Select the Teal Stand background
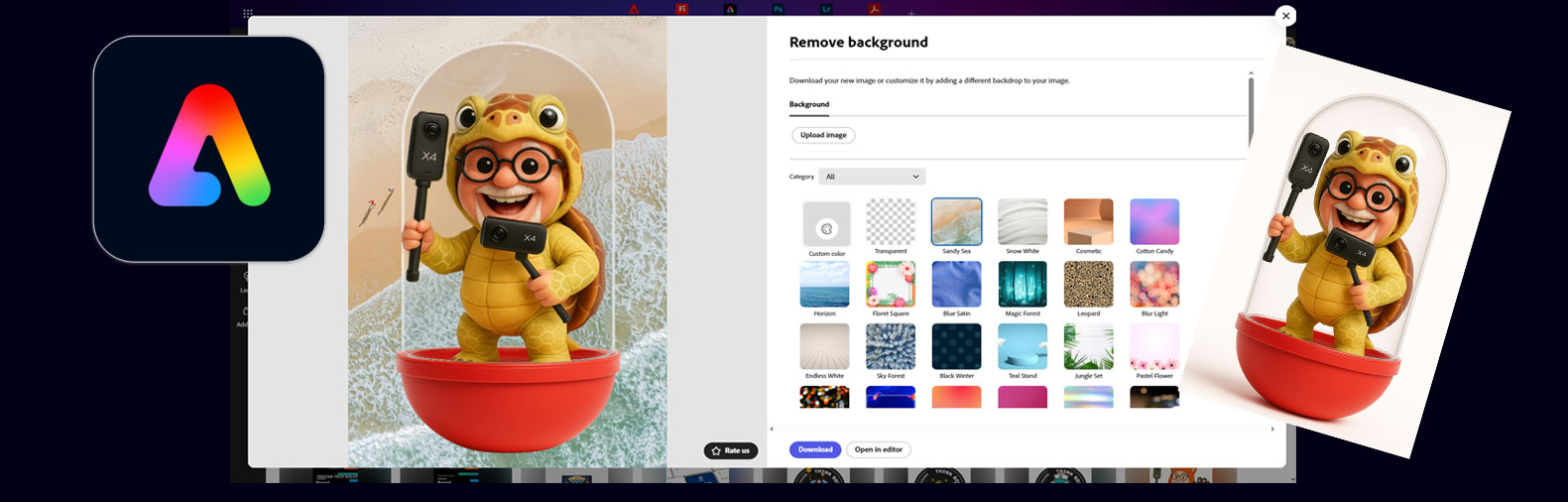1568x502 pixels. (1023, 347)
